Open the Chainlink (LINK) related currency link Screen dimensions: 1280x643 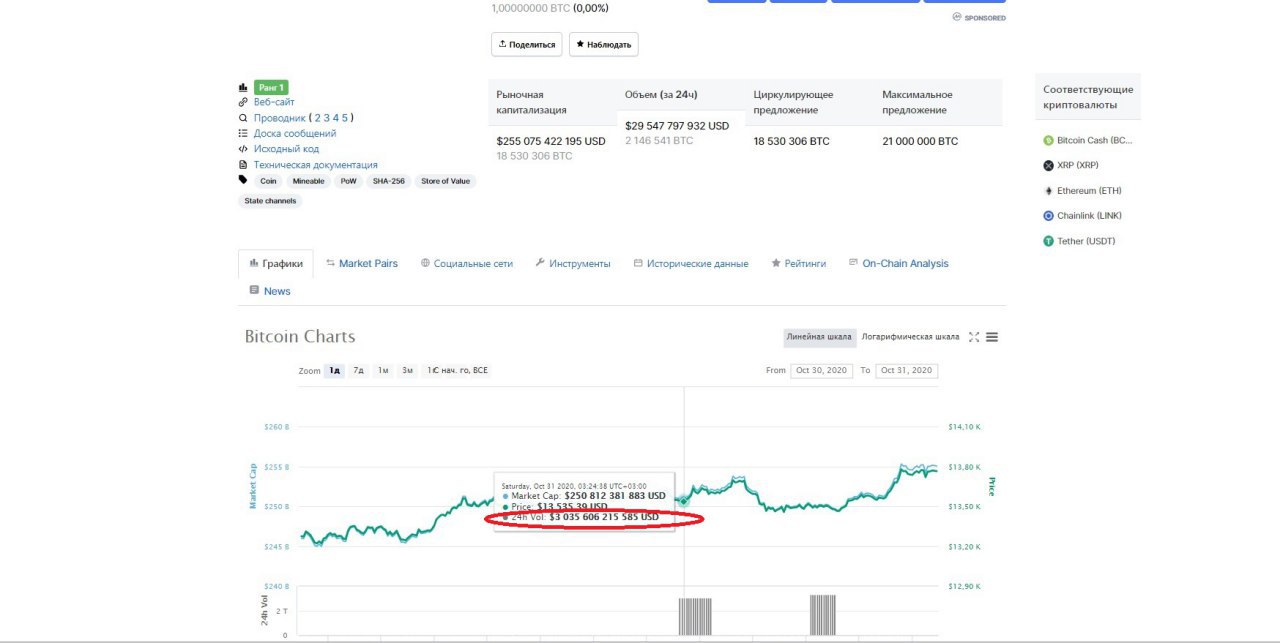point(1091,216)
